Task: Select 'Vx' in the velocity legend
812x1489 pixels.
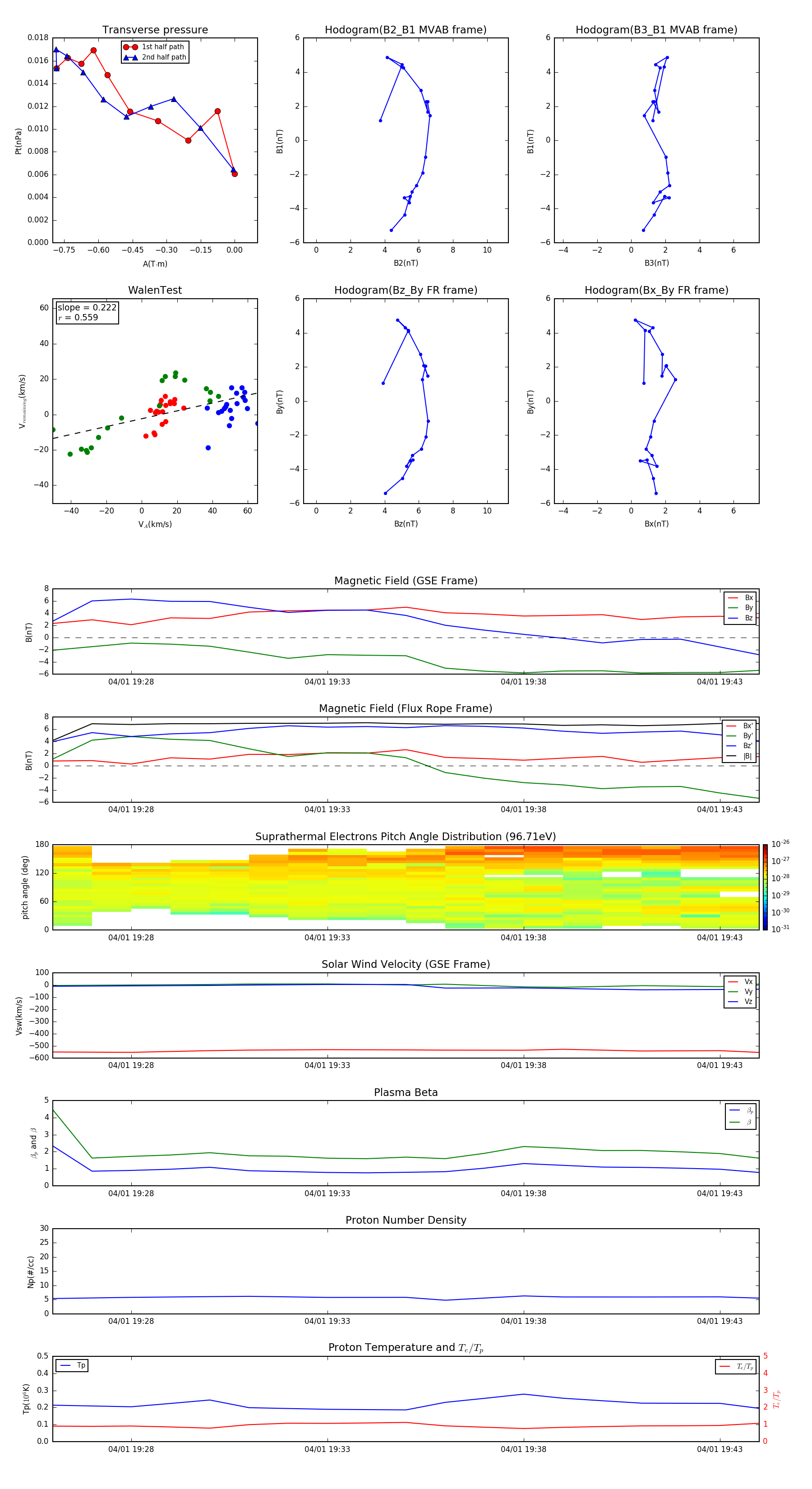Action: [740, 981]
